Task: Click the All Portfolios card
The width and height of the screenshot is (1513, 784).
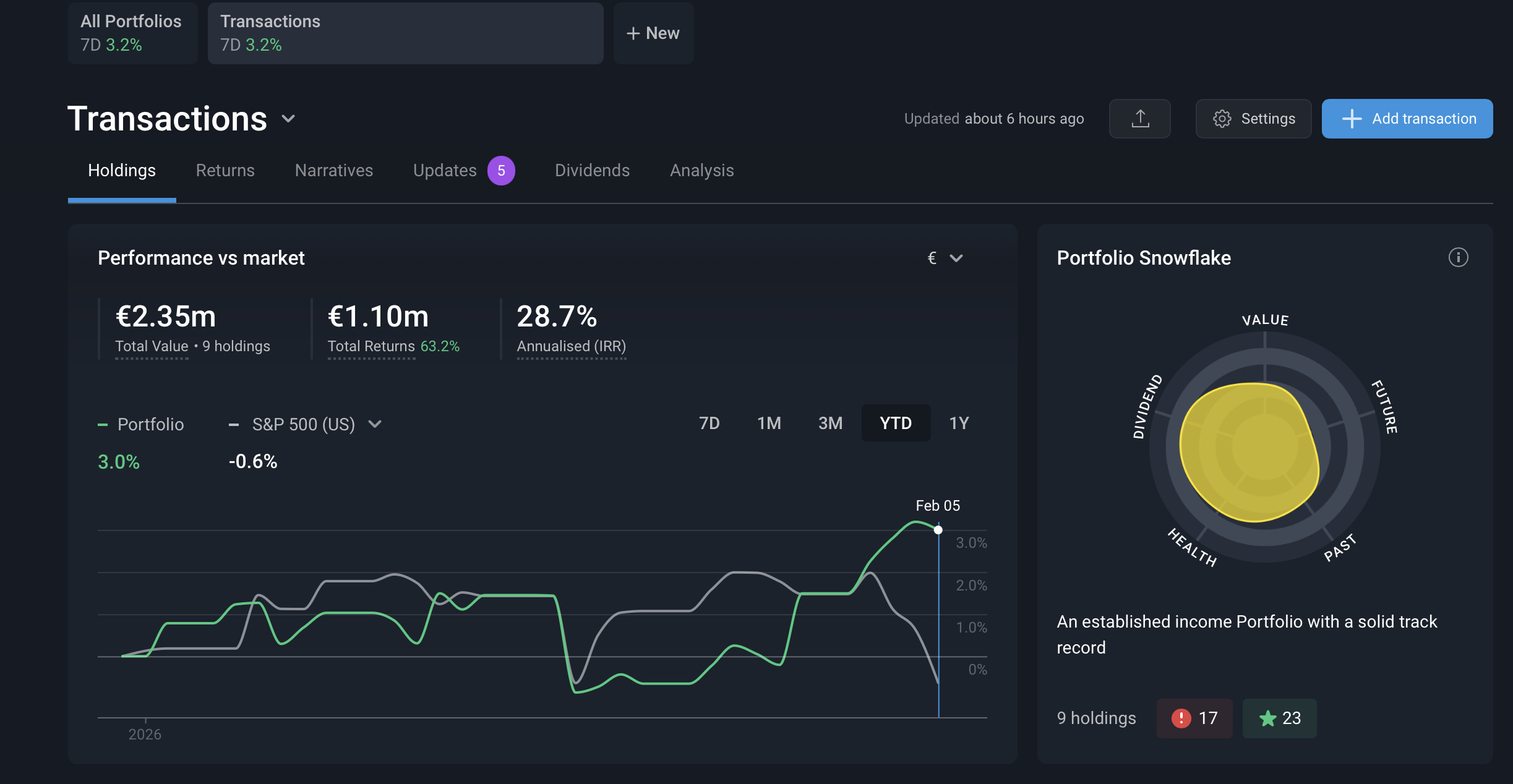Action: coord(132,33)
